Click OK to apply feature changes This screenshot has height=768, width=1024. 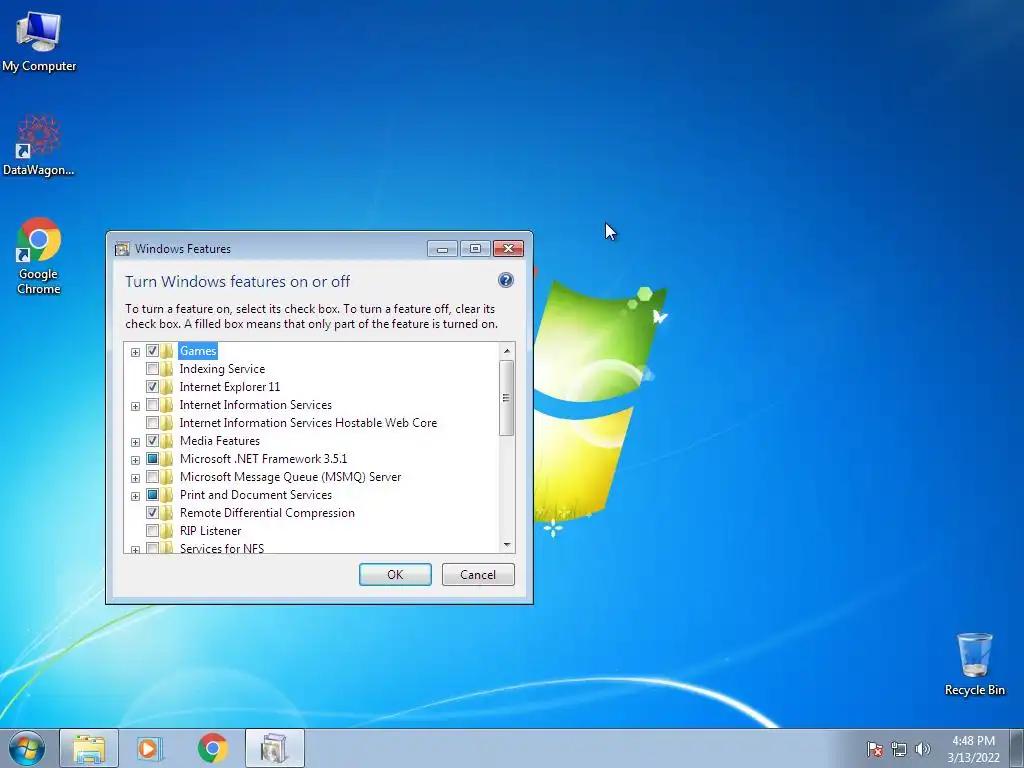[x=395, y=575]
